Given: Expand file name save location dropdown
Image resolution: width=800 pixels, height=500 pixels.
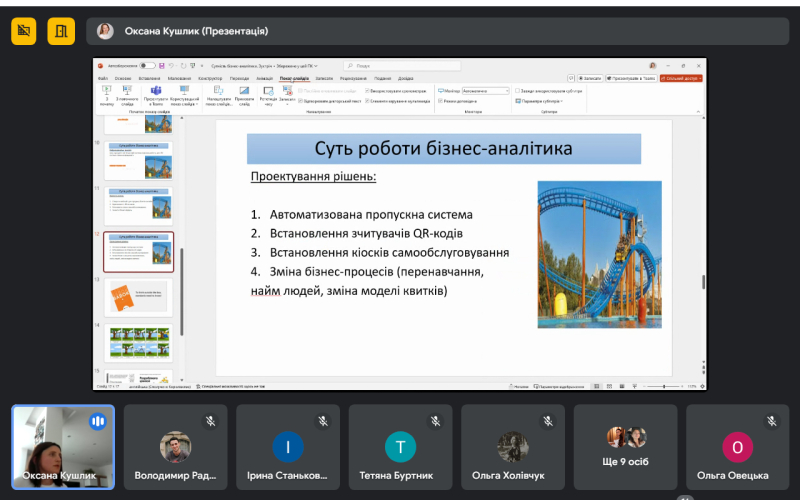Looking at the screenshot, I should (316, 66).
